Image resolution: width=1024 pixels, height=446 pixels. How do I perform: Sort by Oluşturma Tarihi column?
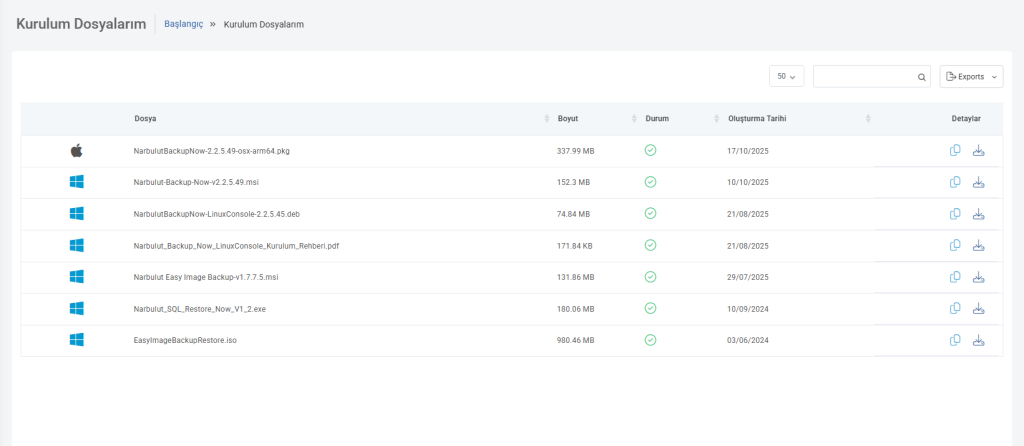[x=757, y=118]
